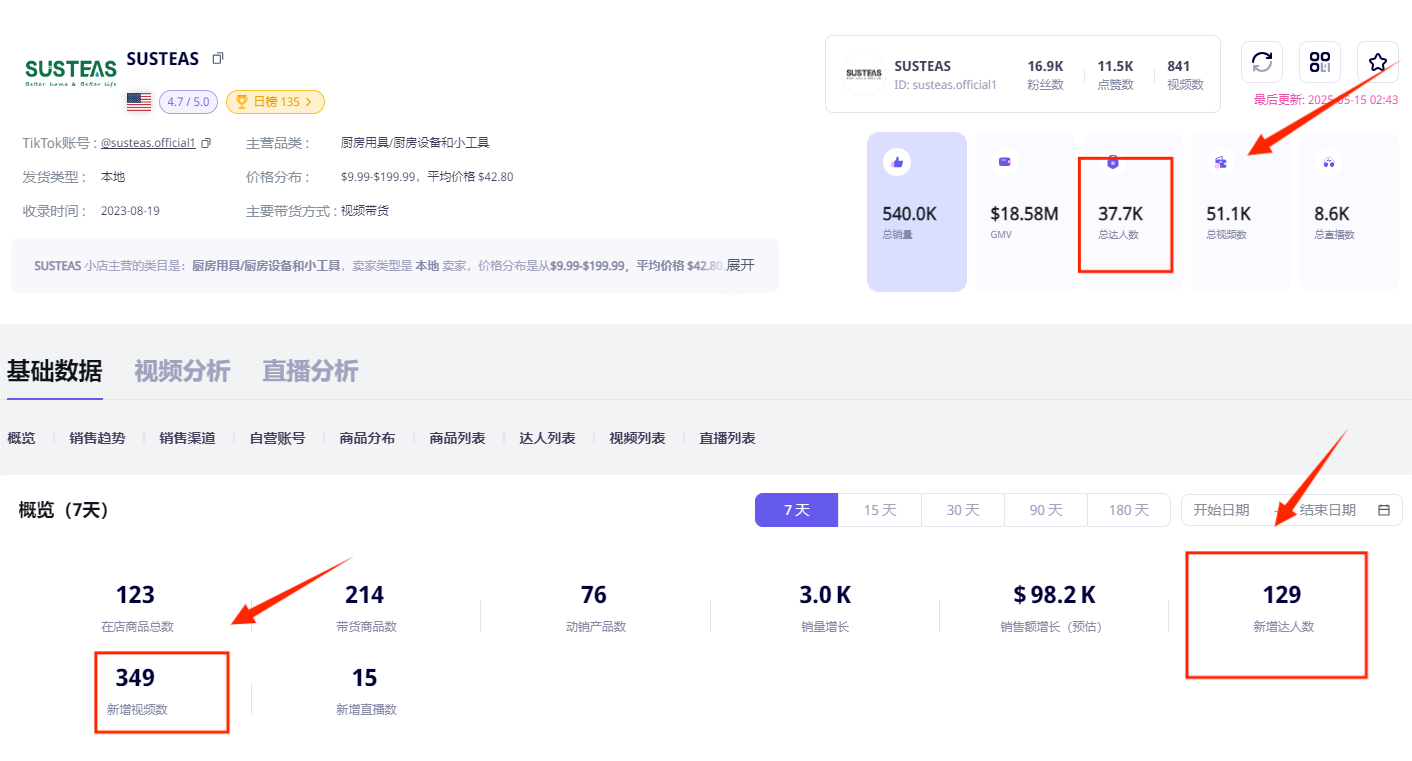Jump to 达人列表 section
1412x761 pixels.
click(547, 438)
